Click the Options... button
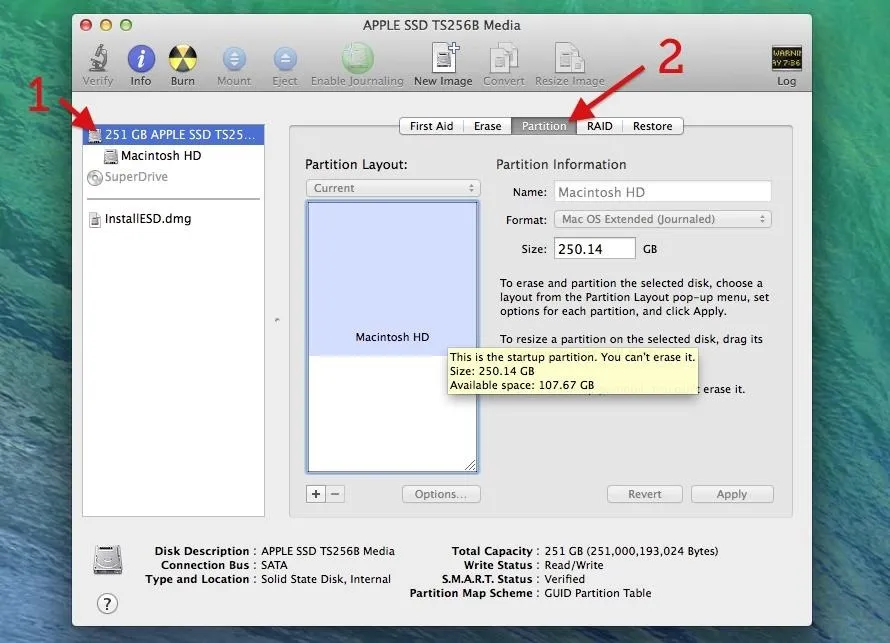The image size is (890, 643). click(441, 494)
